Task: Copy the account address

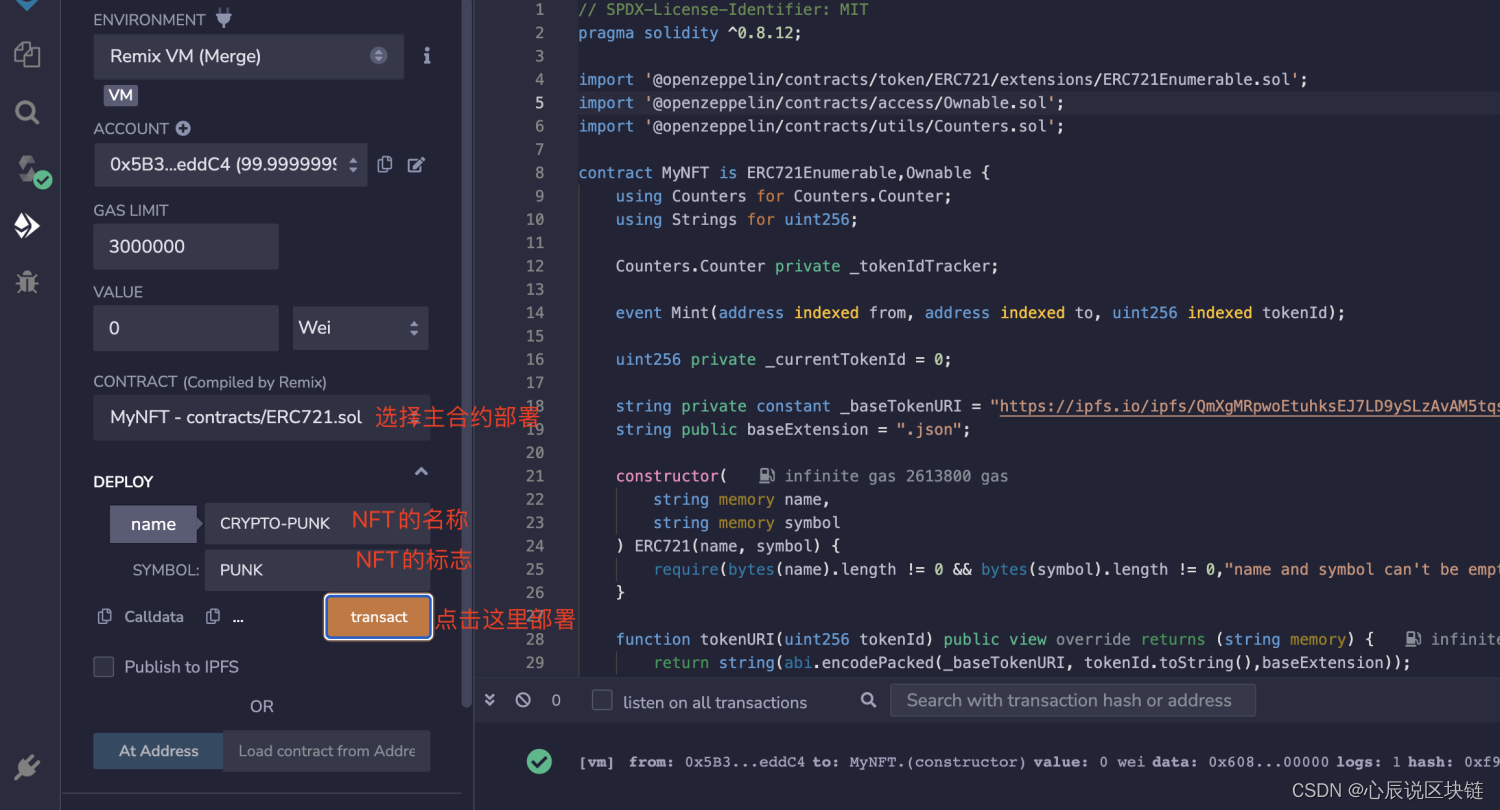Action: click(x=385, y=164)
